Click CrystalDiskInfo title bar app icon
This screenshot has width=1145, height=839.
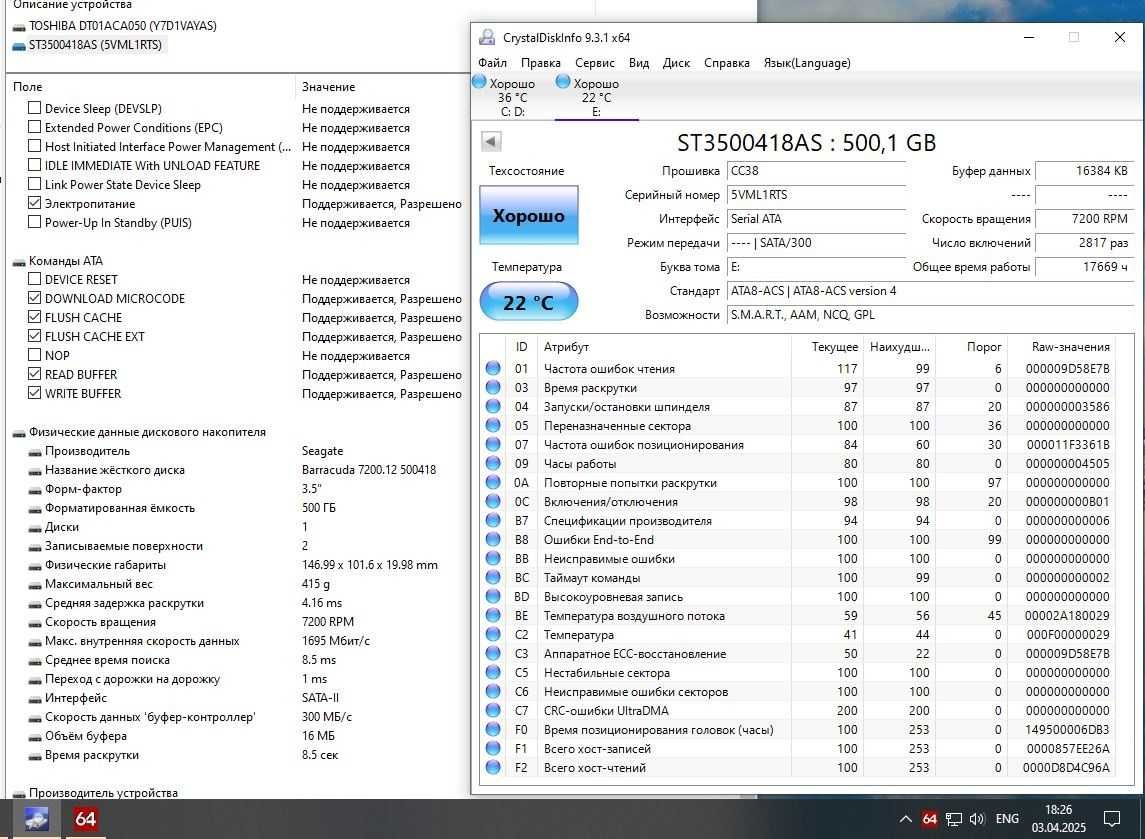click(x=486, y=37)
